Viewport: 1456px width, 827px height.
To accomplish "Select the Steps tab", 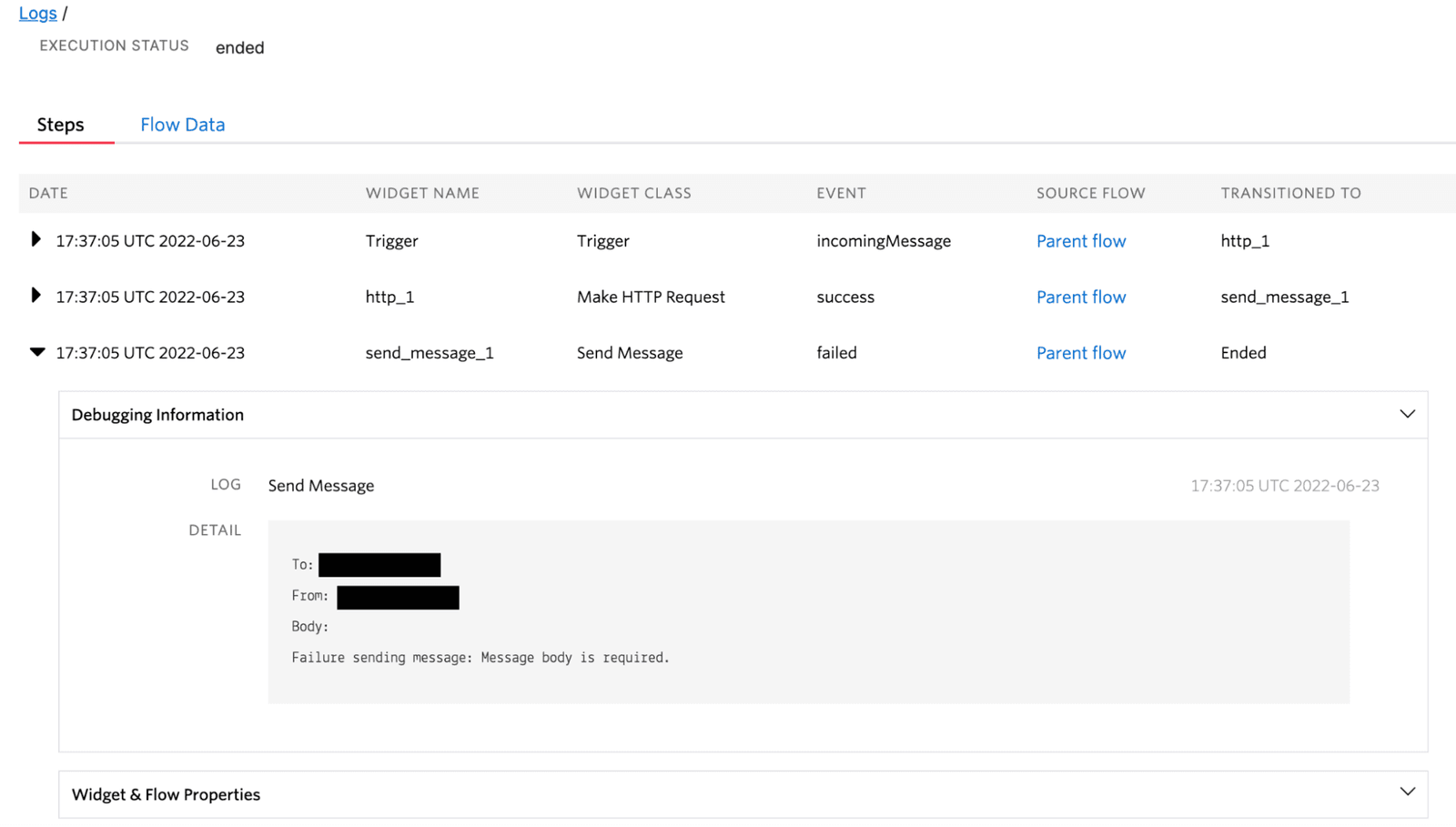I will click(60, 125).
